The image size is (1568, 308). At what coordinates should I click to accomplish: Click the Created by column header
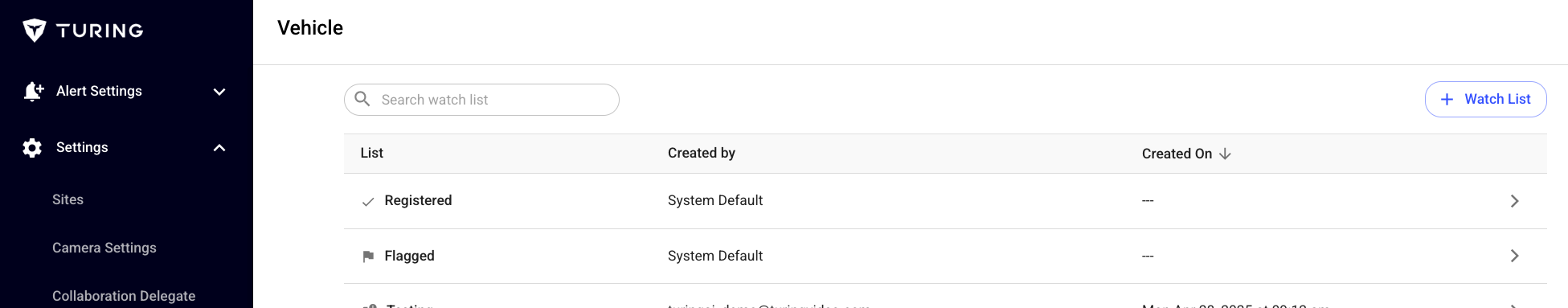tap(701, 153)
